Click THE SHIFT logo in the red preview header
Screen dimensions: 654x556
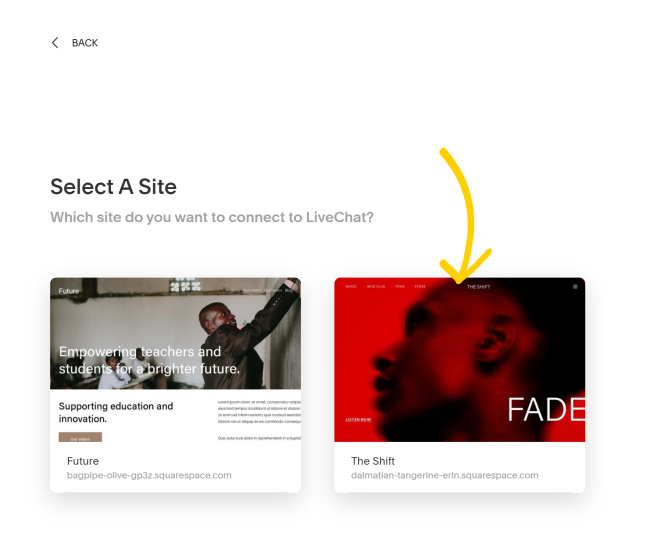(x=478, y=287)
